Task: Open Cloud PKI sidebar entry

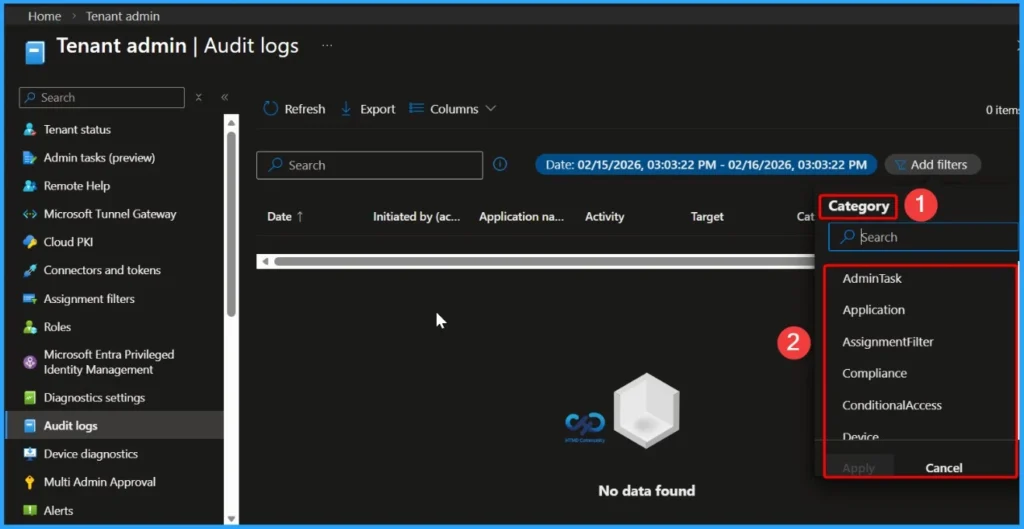Action: pyautogui.click(x=68, y=242)
